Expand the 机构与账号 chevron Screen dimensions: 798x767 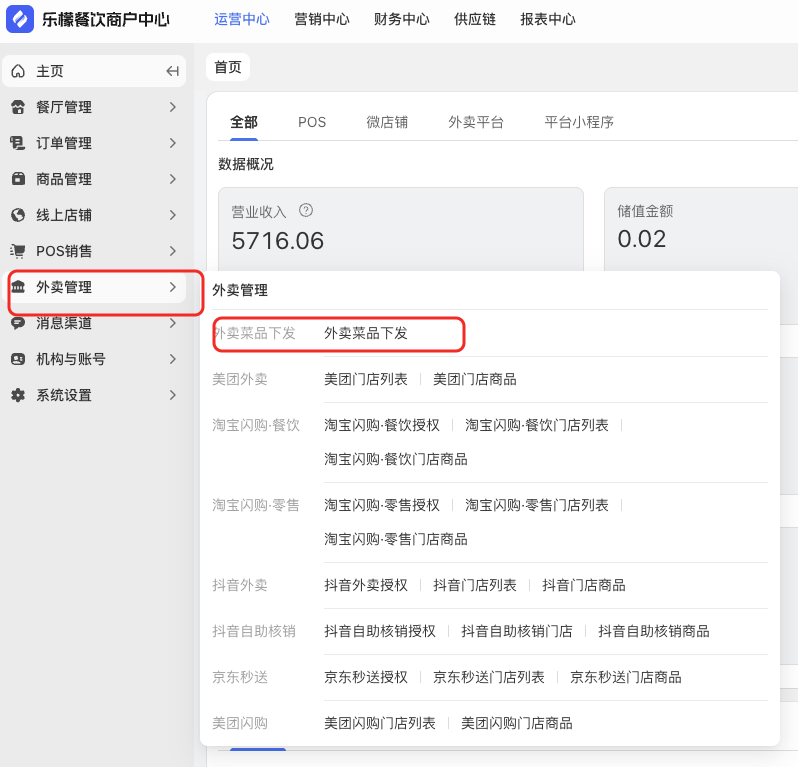coord(173,359)
